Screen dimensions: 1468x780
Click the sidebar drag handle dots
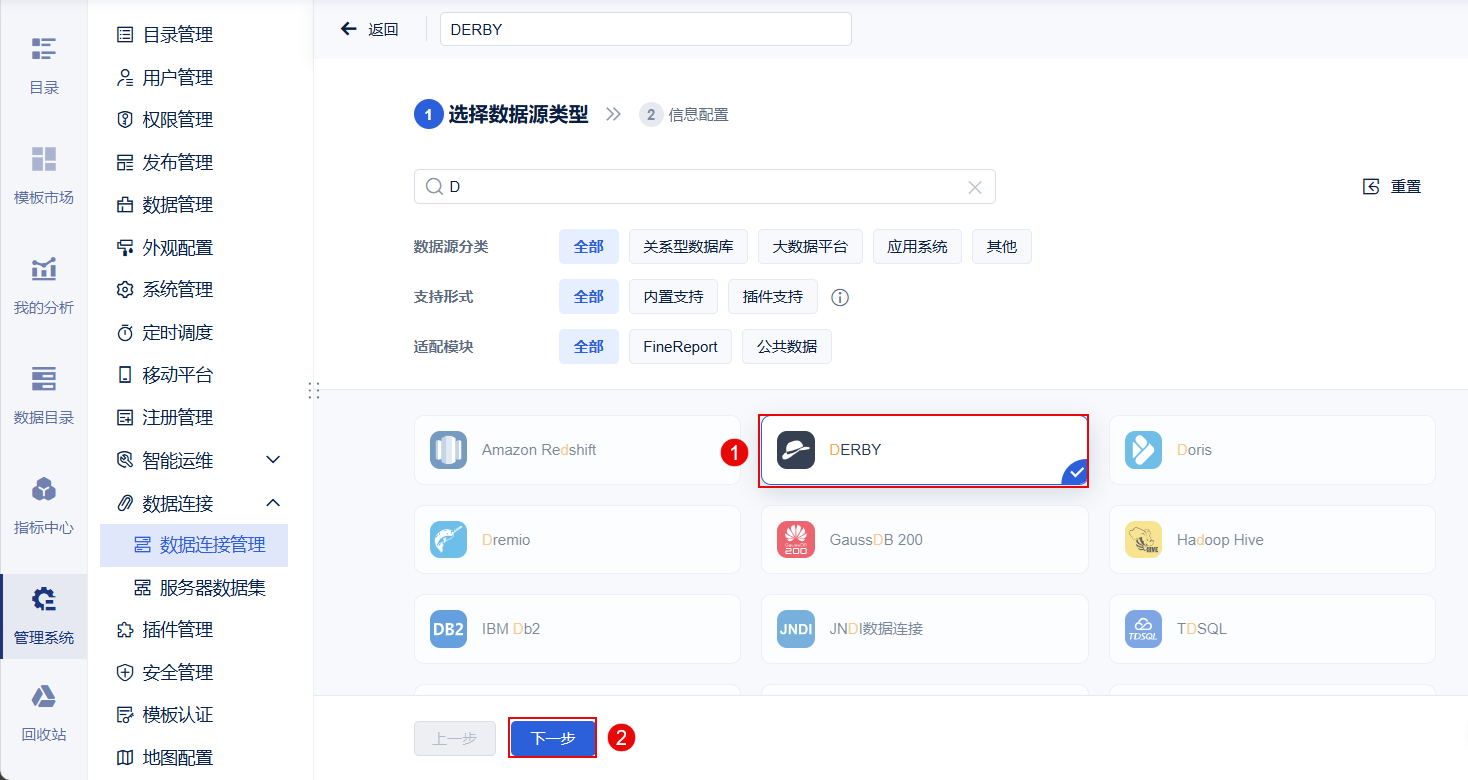click(x=314, y=390)
